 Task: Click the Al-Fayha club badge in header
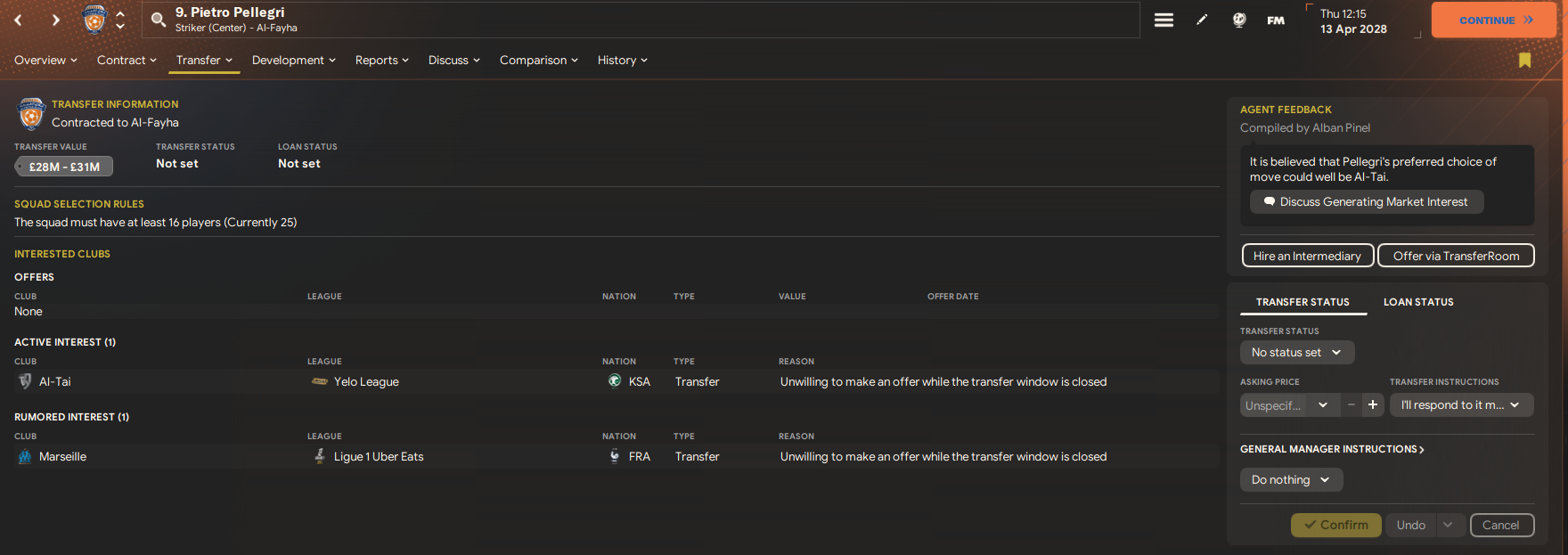94,20
